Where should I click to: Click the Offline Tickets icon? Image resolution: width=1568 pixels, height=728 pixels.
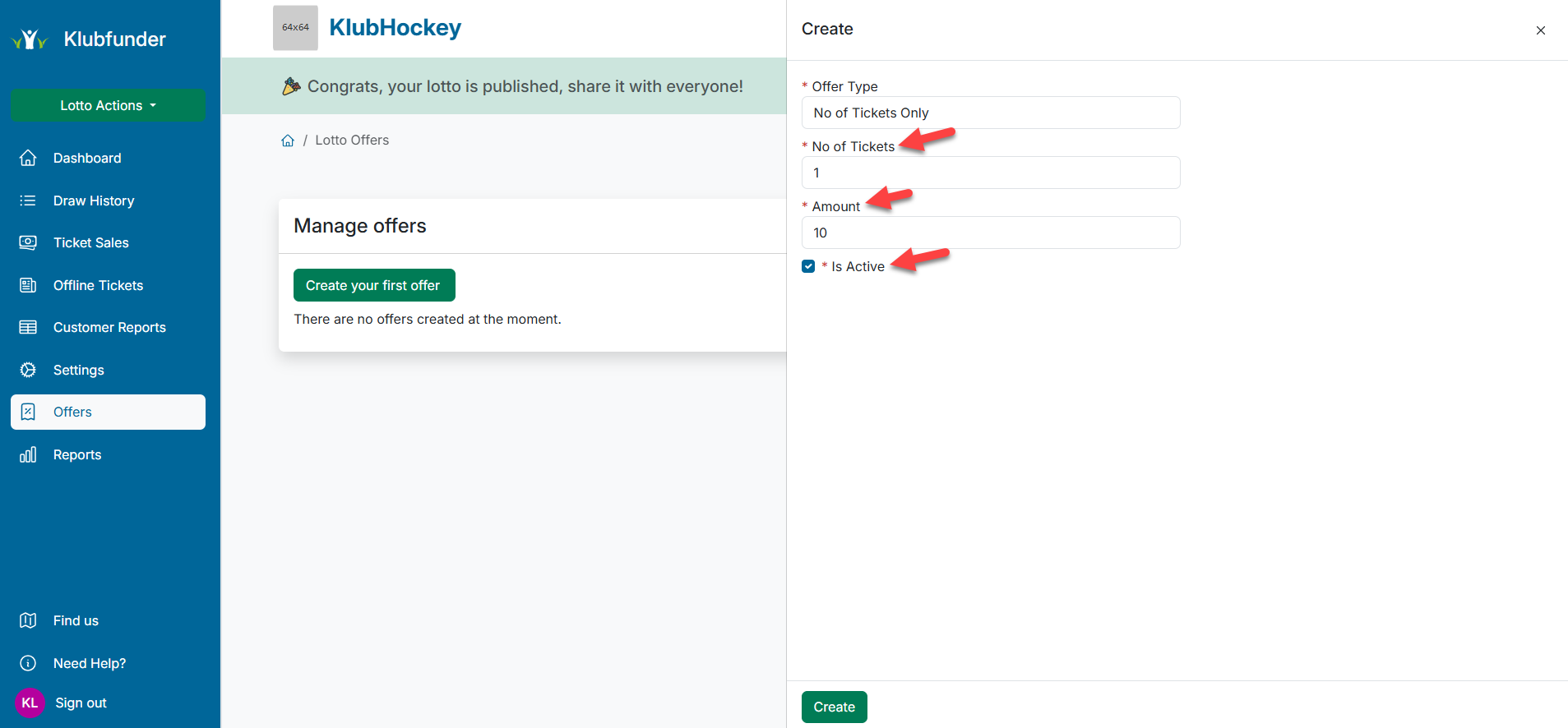click(28, 285)
